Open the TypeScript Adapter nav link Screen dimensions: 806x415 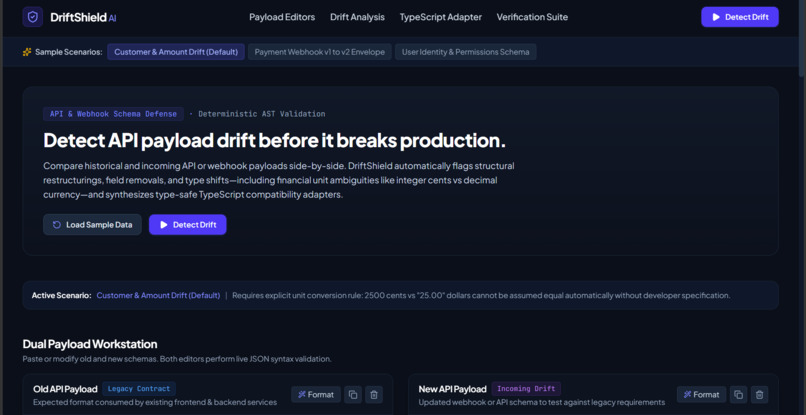[441, 17]
